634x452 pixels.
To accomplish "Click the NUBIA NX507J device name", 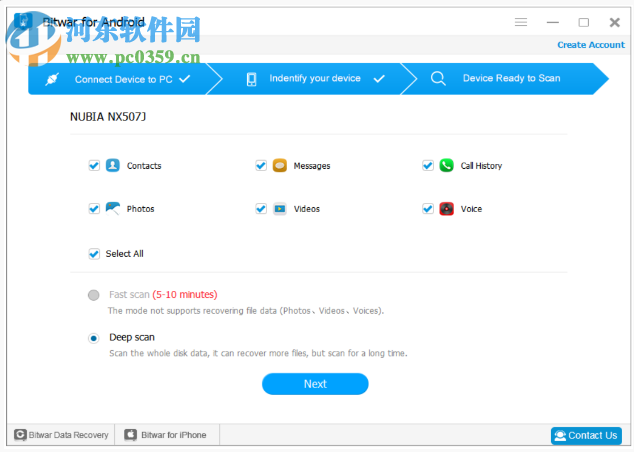I will tap(108, 117).
